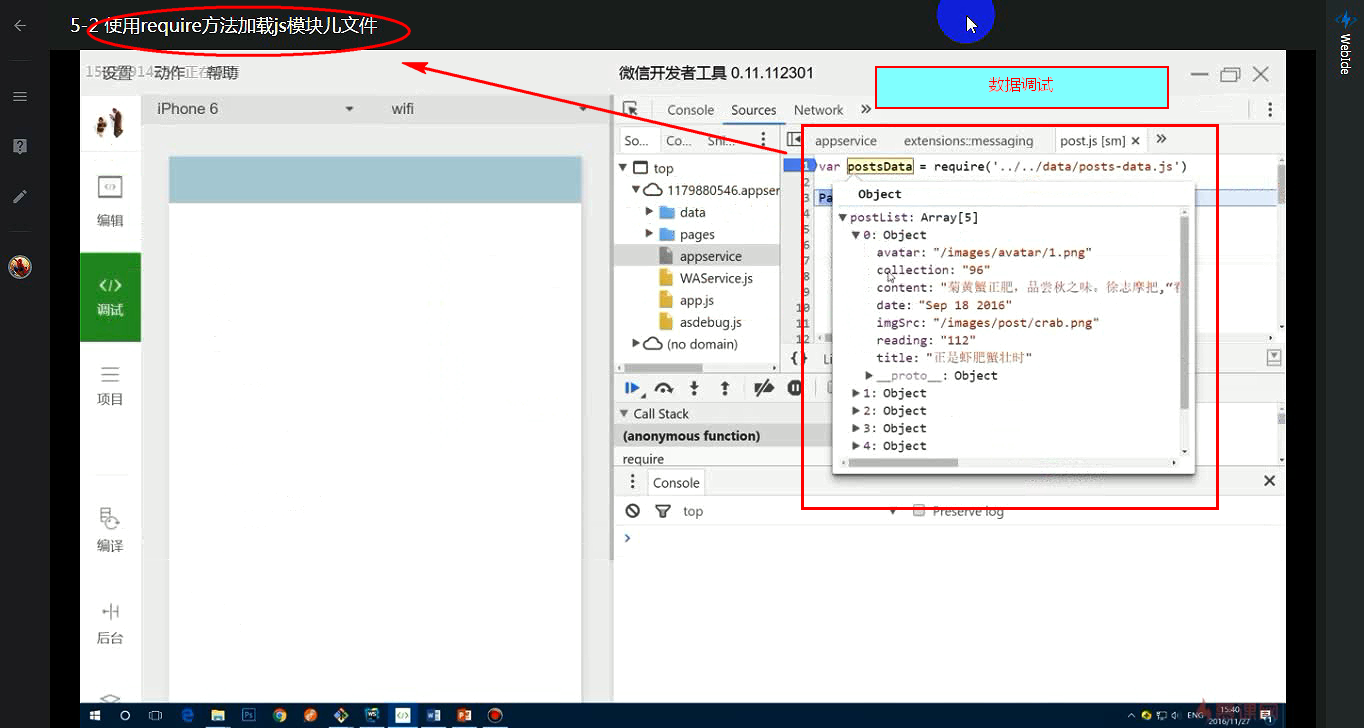Expand the pages folder
Viewport: 1364px width, 728px height.
tap(649, 234)
